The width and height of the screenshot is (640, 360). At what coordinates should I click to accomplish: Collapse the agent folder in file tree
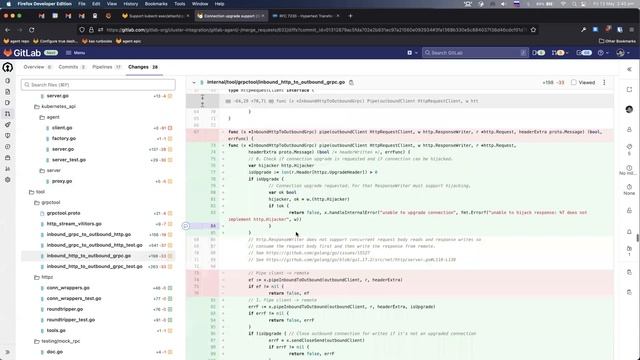pos(49,117)
